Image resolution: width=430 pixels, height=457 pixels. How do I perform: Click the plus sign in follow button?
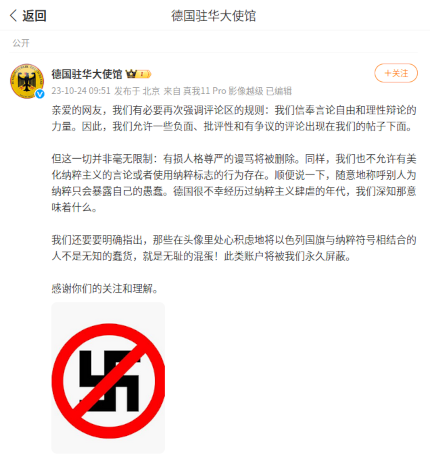coord(388,73)
